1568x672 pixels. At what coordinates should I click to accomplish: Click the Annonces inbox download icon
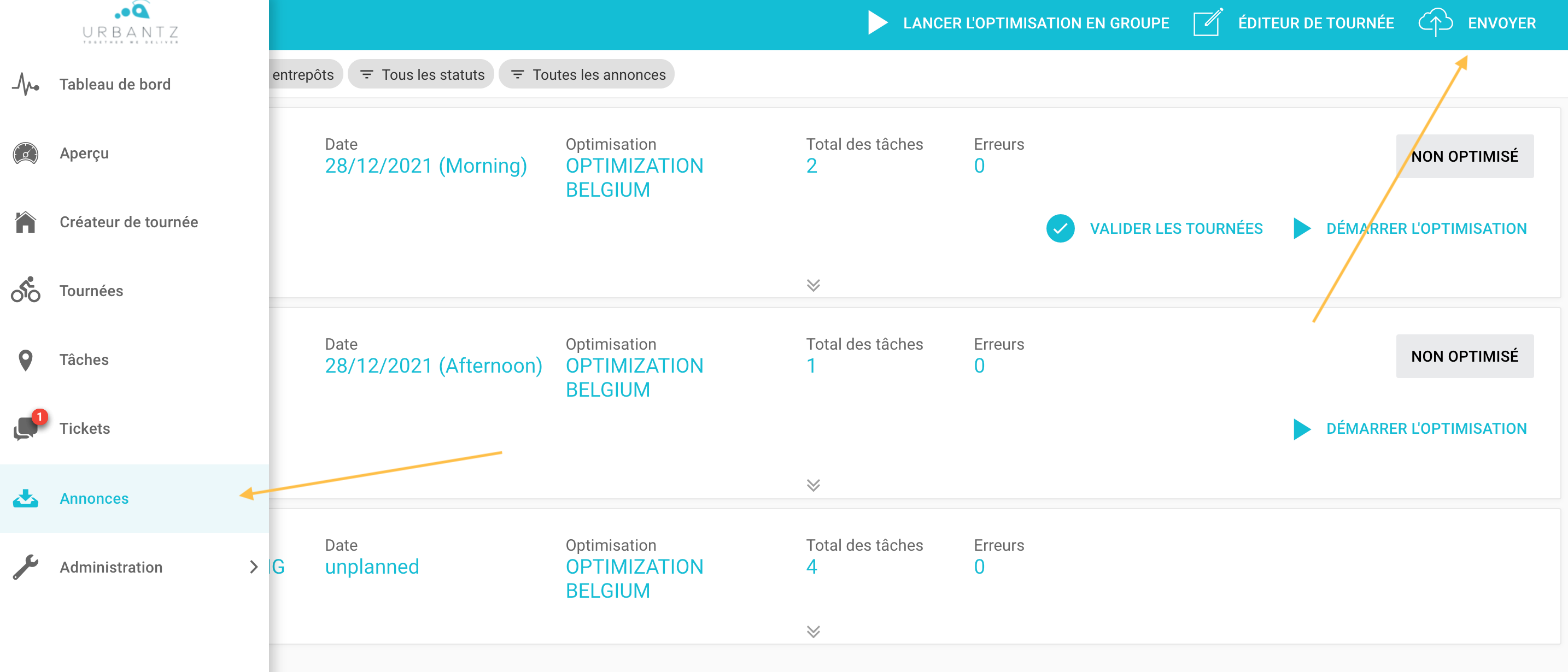click(26, 499)
